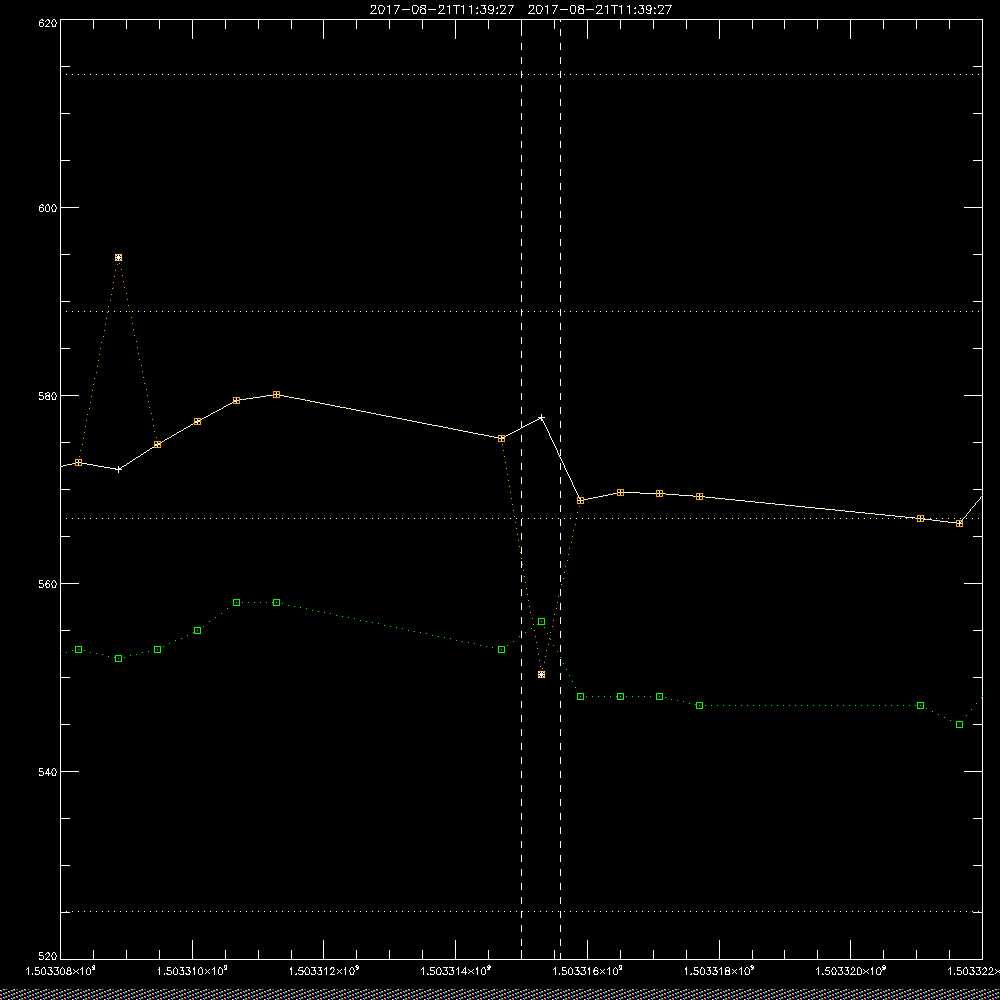This screenshot has width=1000, height=1000.
Task: Select the orange marker at white line's peak near 580
Action: coord(276,395)
